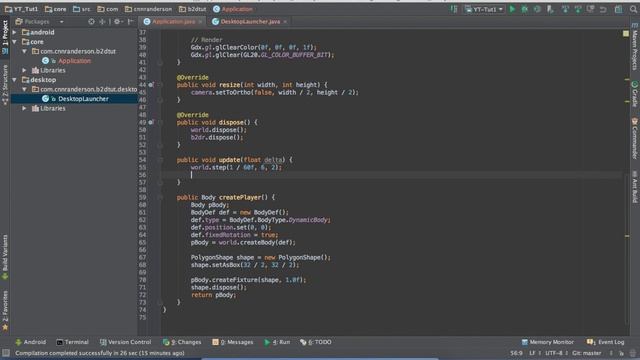
Task: Close the Application.java tab
Action: 200,22
